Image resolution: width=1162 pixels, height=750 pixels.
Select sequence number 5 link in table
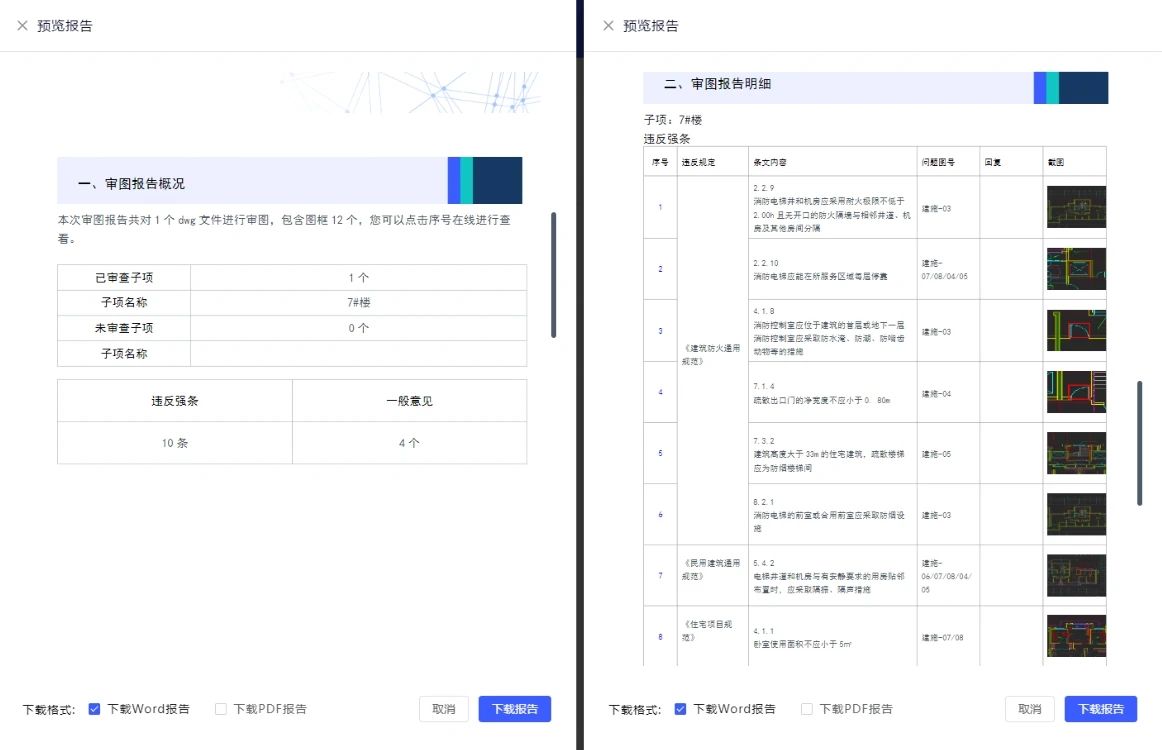click(x=660, y=453)
